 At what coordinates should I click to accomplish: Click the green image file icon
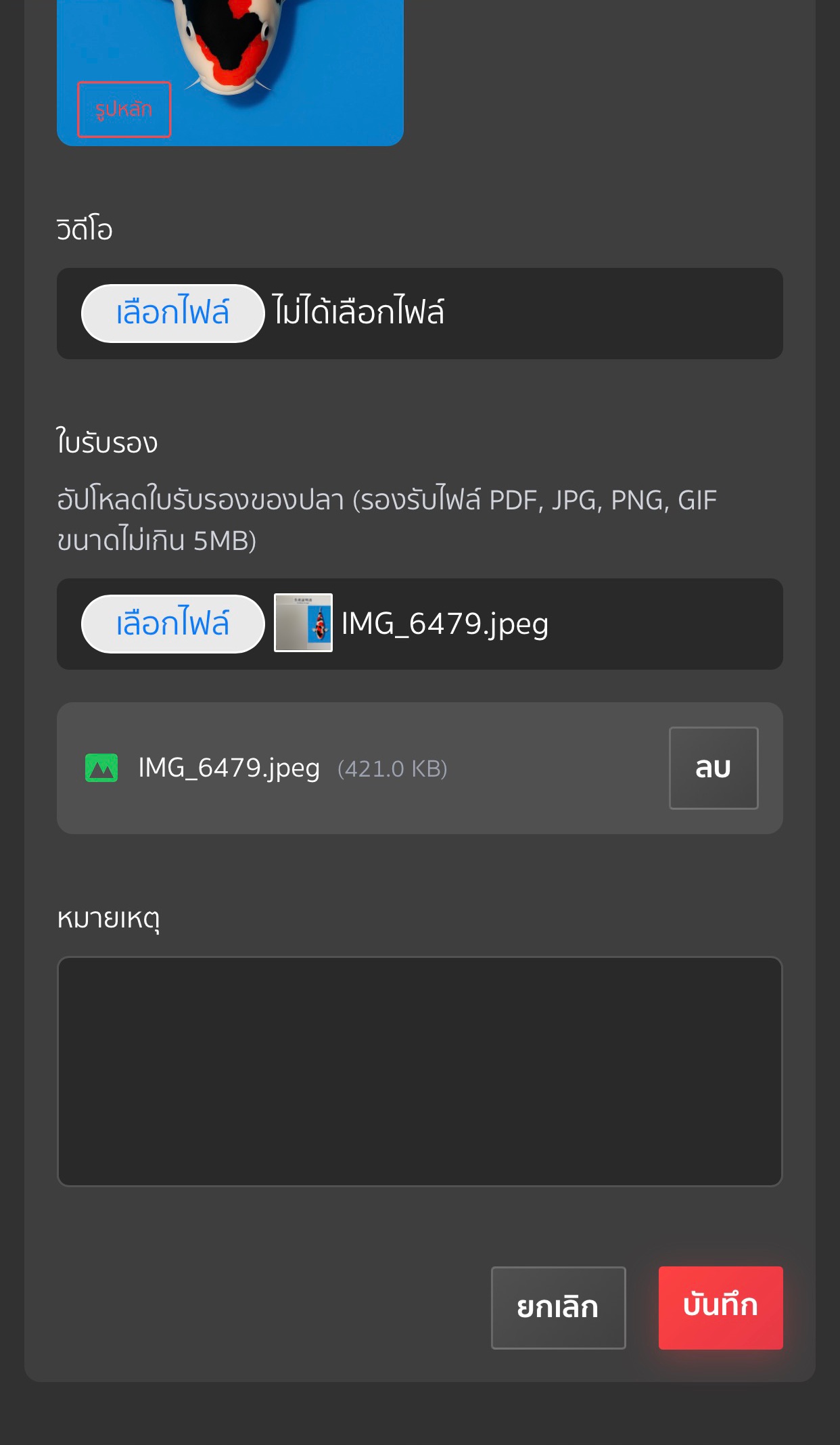point(101,768)
